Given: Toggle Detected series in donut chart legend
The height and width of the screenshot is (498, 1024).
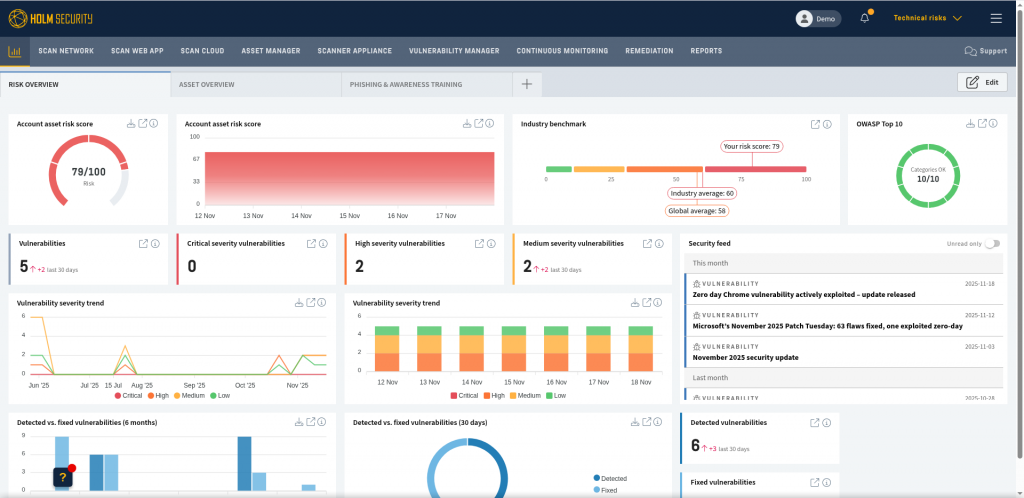Looking at the screenshot, I should 610,478.
